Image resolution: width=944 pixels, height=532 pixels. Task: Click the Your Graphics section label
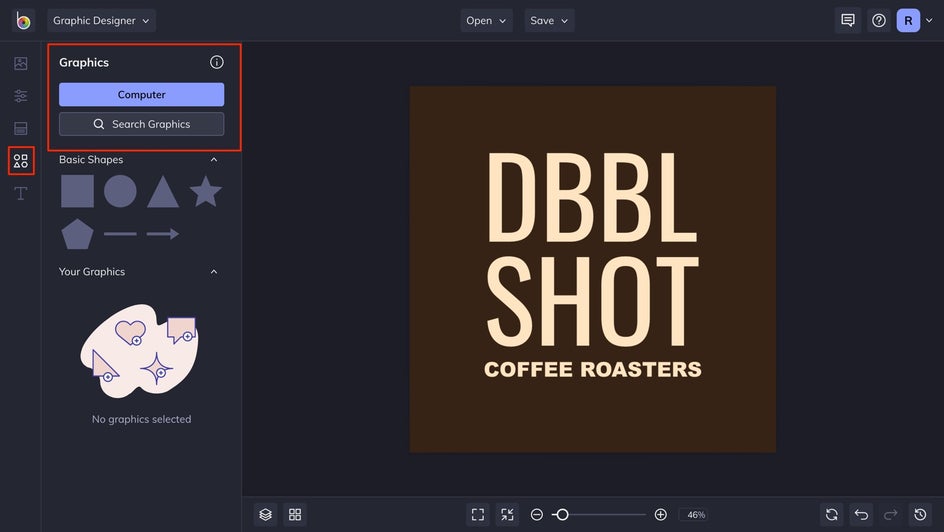(x=92, y=272)
